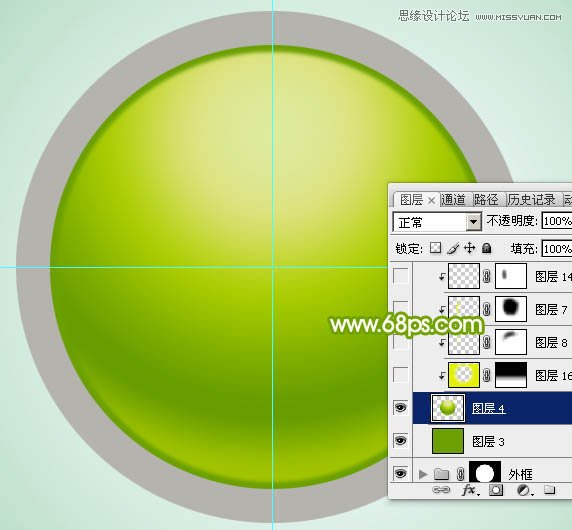The width and height of the screenshot is (572, 530).
Task: Click clipping mask arrow of 图层 16
Action: [x=442, y=376]
